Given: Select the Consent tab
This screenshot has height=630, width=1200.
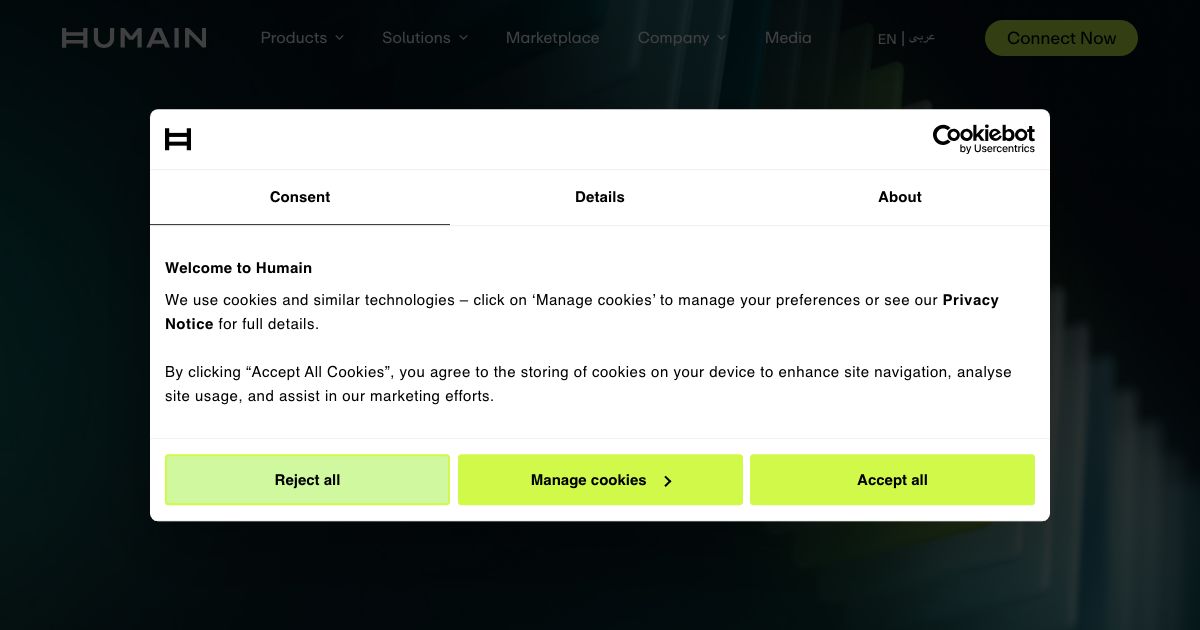Looking at the screenshot, I should point(300,197).
